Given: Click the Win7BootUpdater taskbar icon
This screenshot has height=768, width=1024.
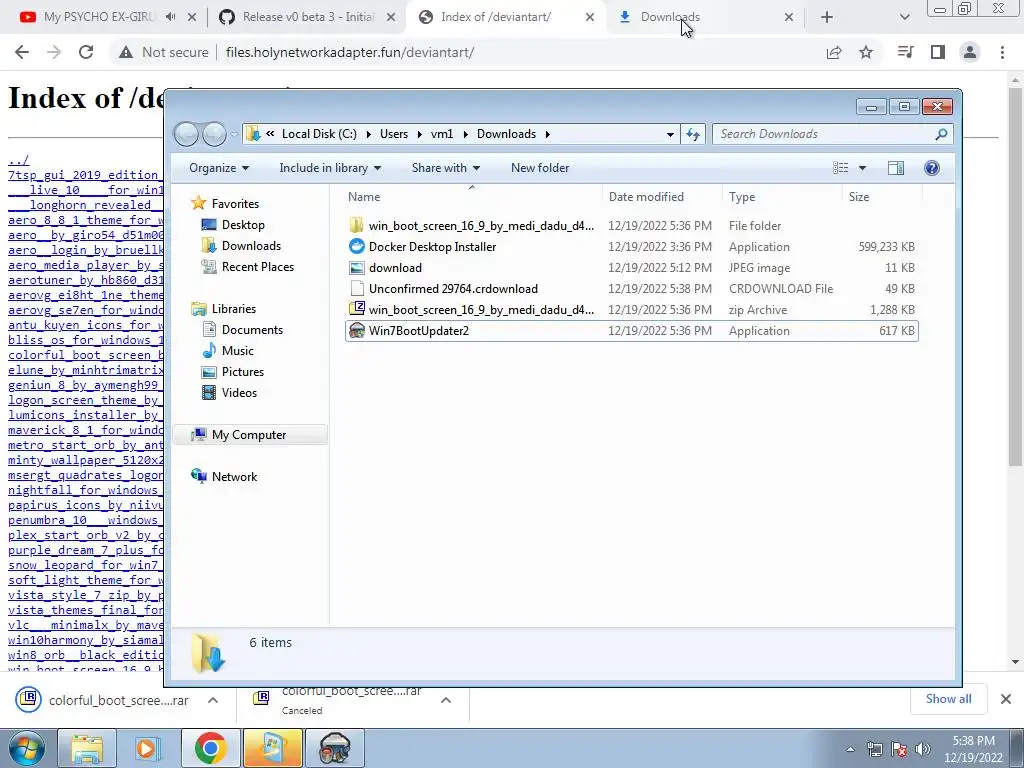Looking at the screenshot, I should tap(334, 748).
